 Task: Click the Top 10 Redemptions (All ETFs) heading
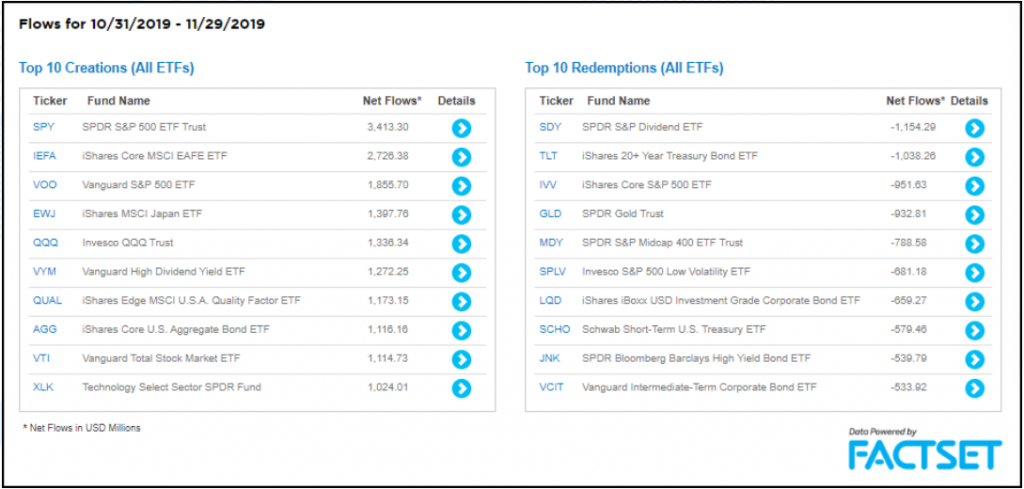pos(624,68)
